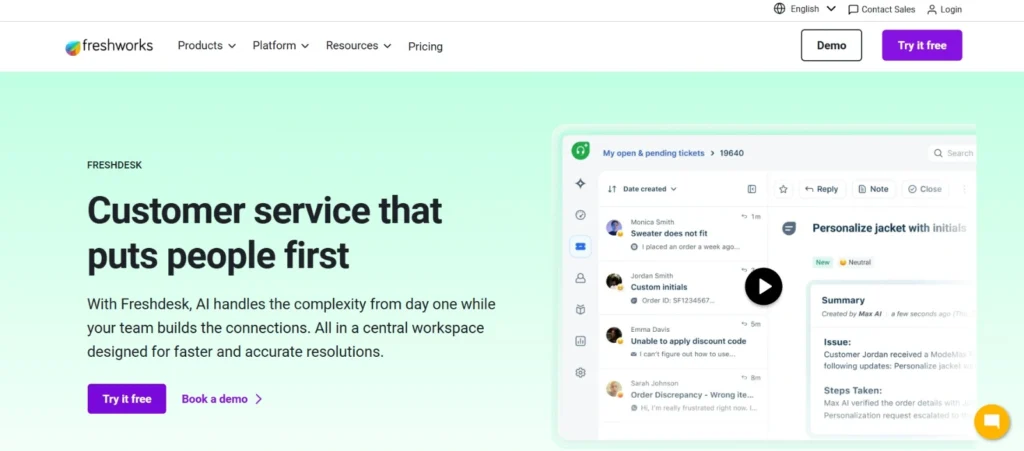Click the New status tag
This screenshot has height=451, width=1024.
coord(822,262)
